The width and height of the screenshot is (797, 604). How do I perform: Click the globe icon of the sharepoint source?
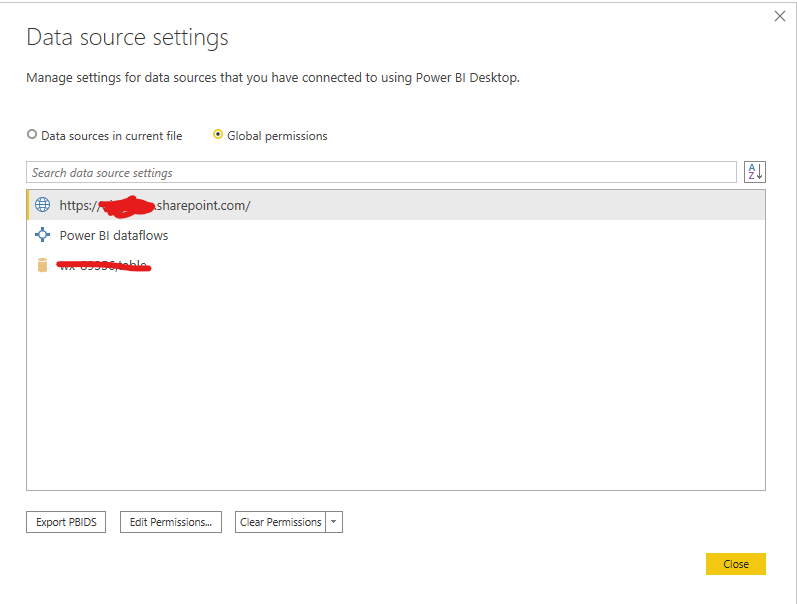[42, 205]
